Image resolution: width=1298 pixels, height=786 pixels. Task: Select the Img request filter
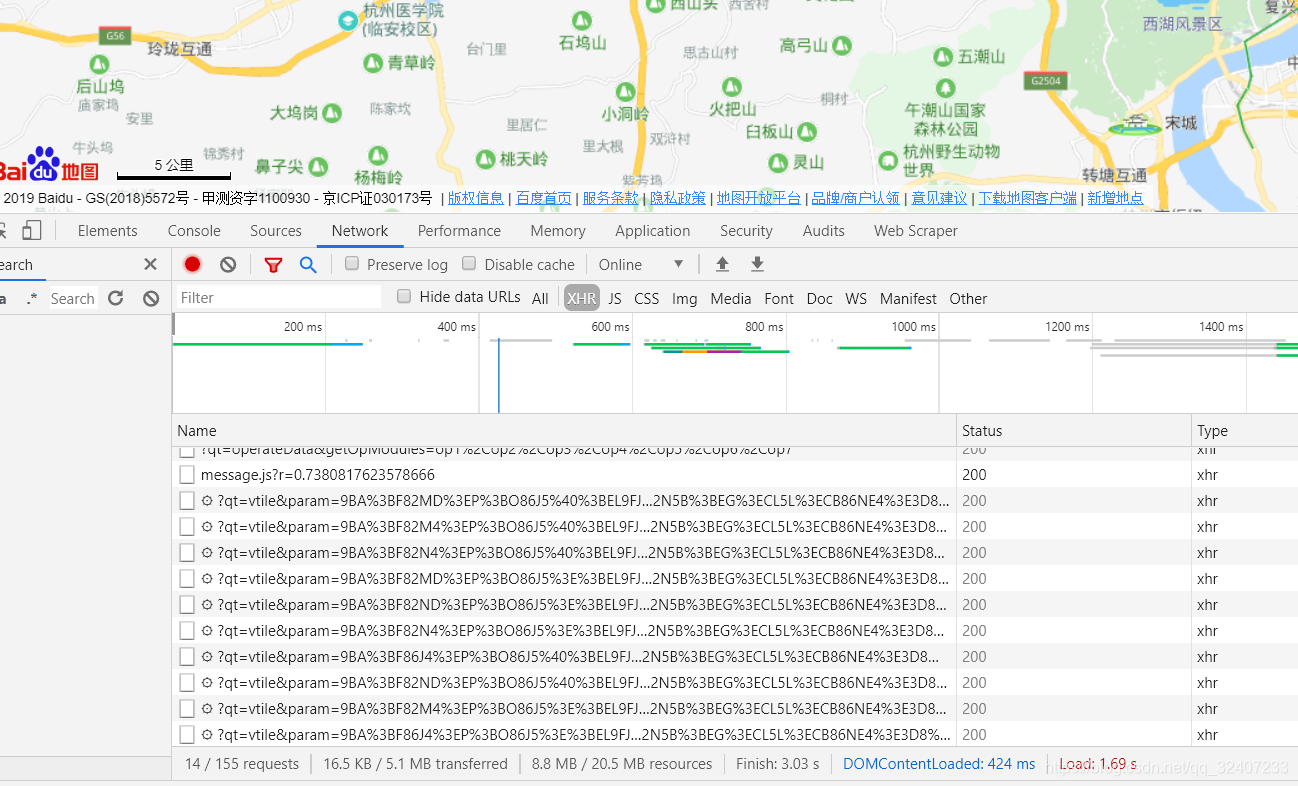(685, 298)
